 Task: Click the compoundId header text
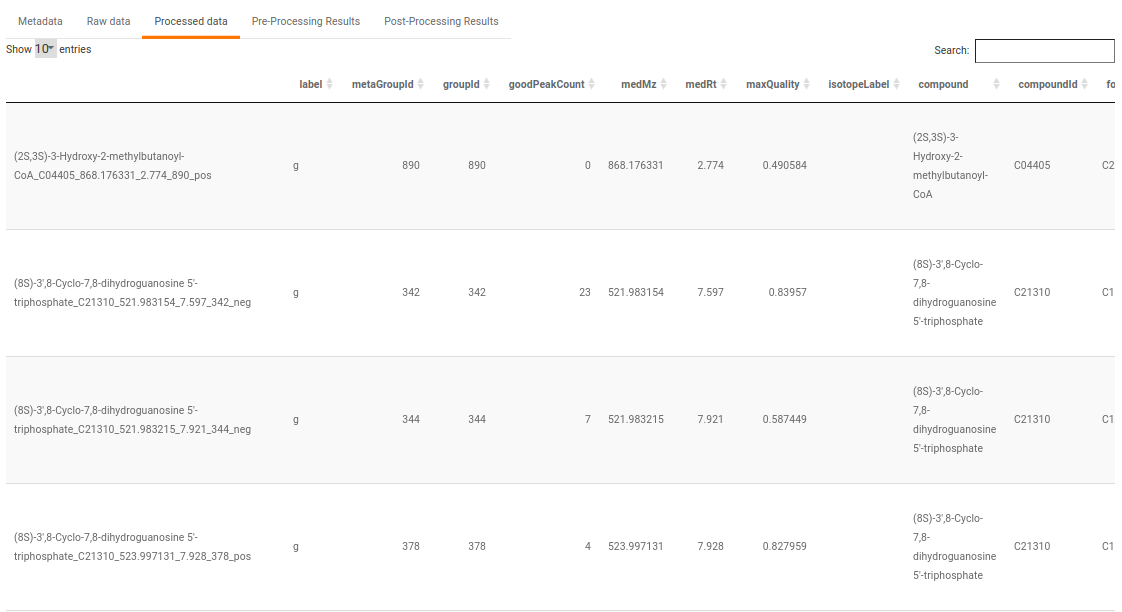(1048, 84)
